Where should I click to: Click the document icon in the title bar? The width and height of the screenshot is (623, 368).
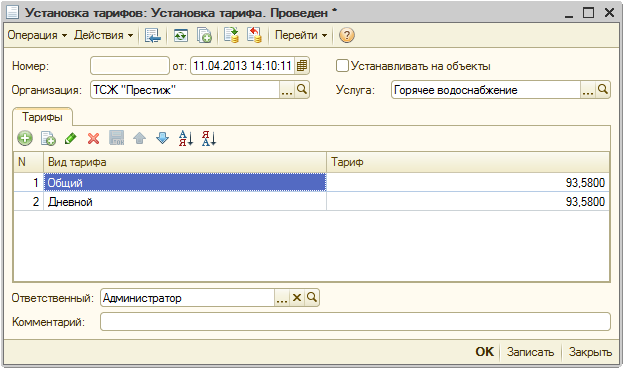(x=12, y=12)
